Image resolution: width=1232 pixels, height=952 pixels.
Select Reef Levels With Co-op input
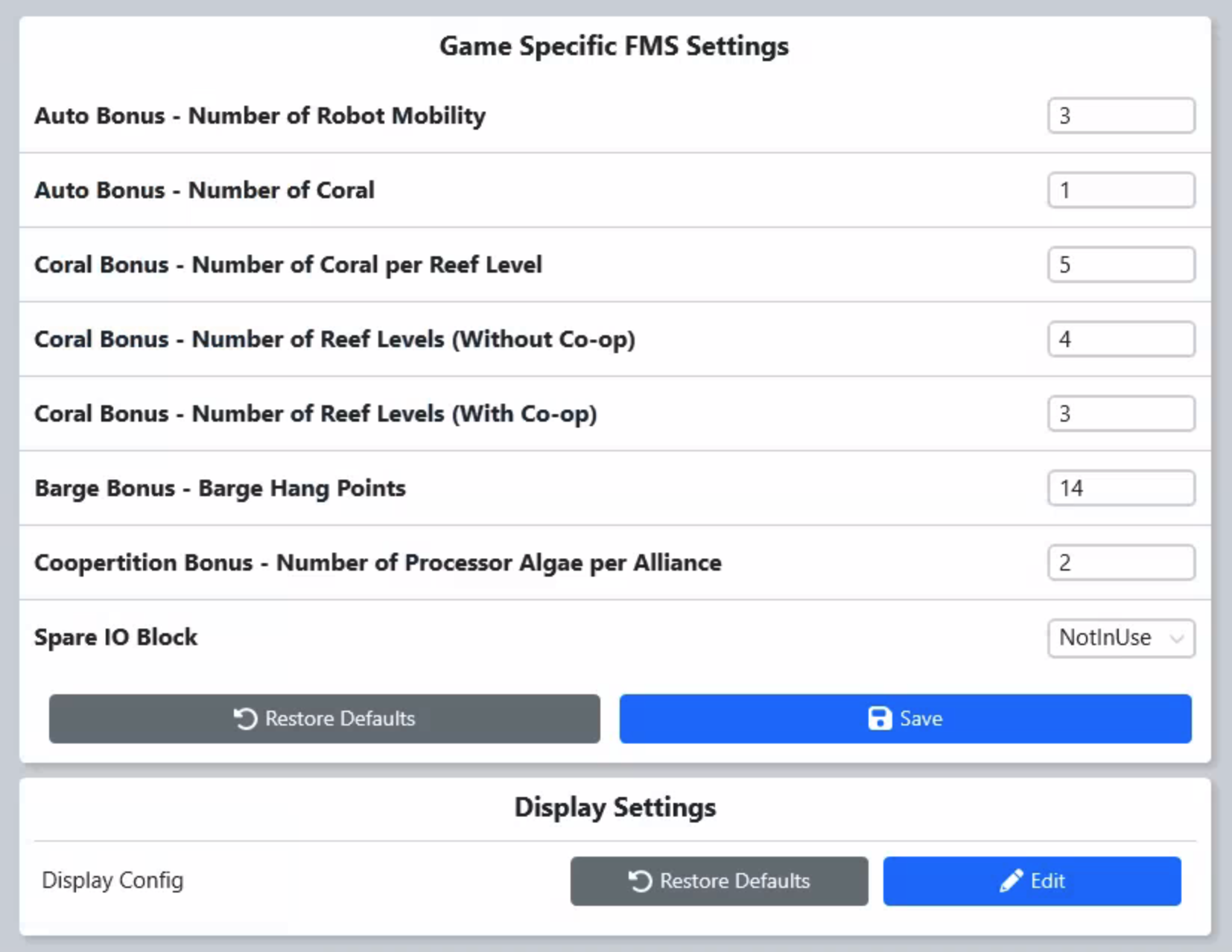1121,413
